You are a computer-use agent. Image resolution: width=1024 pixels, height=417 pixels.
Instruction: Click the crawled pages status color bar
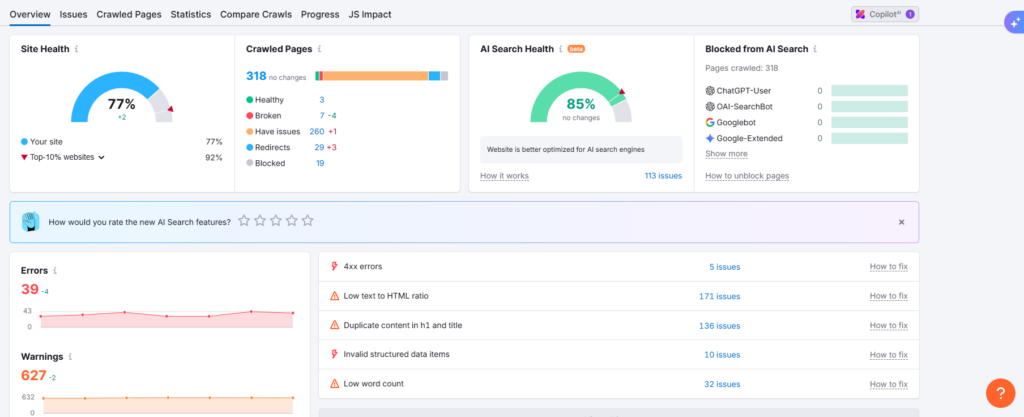tap(381, 76)
